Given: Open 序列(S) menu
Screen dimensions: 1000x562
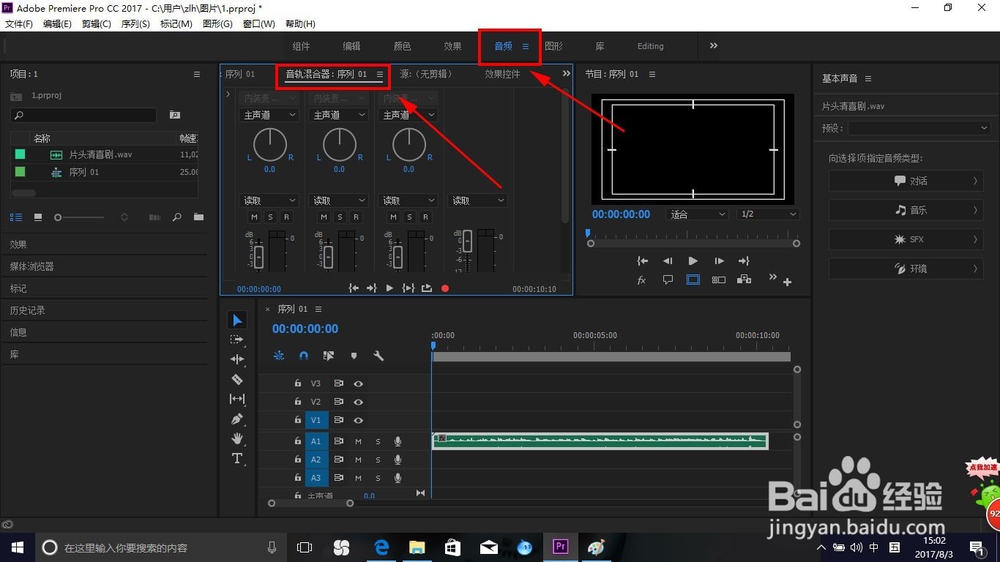Looking at the screenshot, I should click(135, 24).
